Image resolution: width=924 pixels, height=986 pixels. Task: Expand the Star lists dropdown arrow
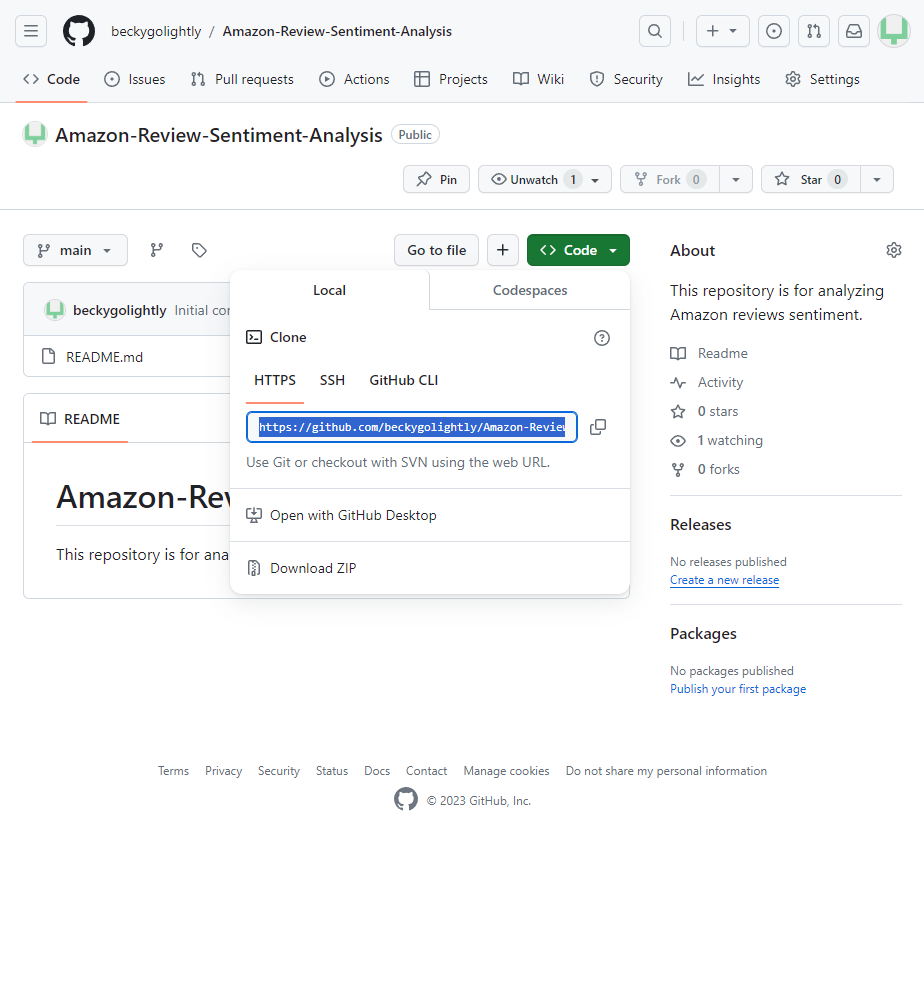pos(877,180)
